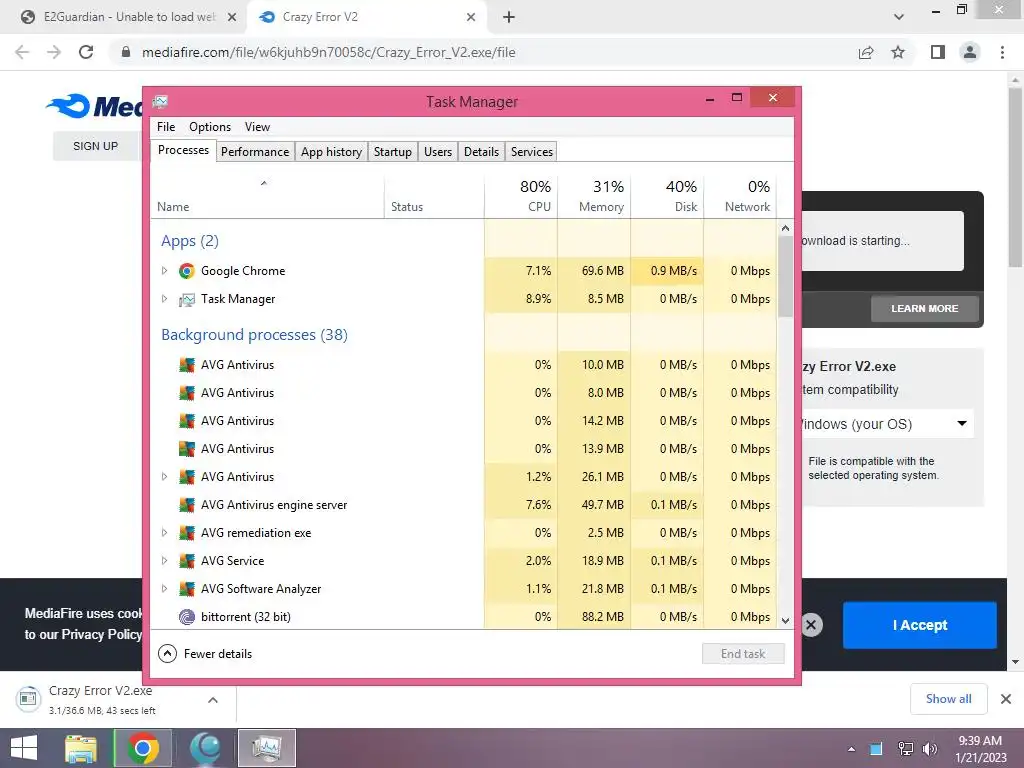Expand the Google Chrome process group
The height and width of the screenshot is (768, 1024).
tap(165, 270)
